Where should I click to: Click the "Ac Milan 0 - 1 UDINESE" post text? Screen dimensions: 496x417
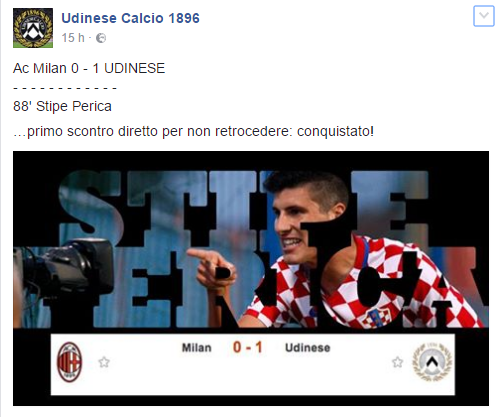tap(89, 68)
